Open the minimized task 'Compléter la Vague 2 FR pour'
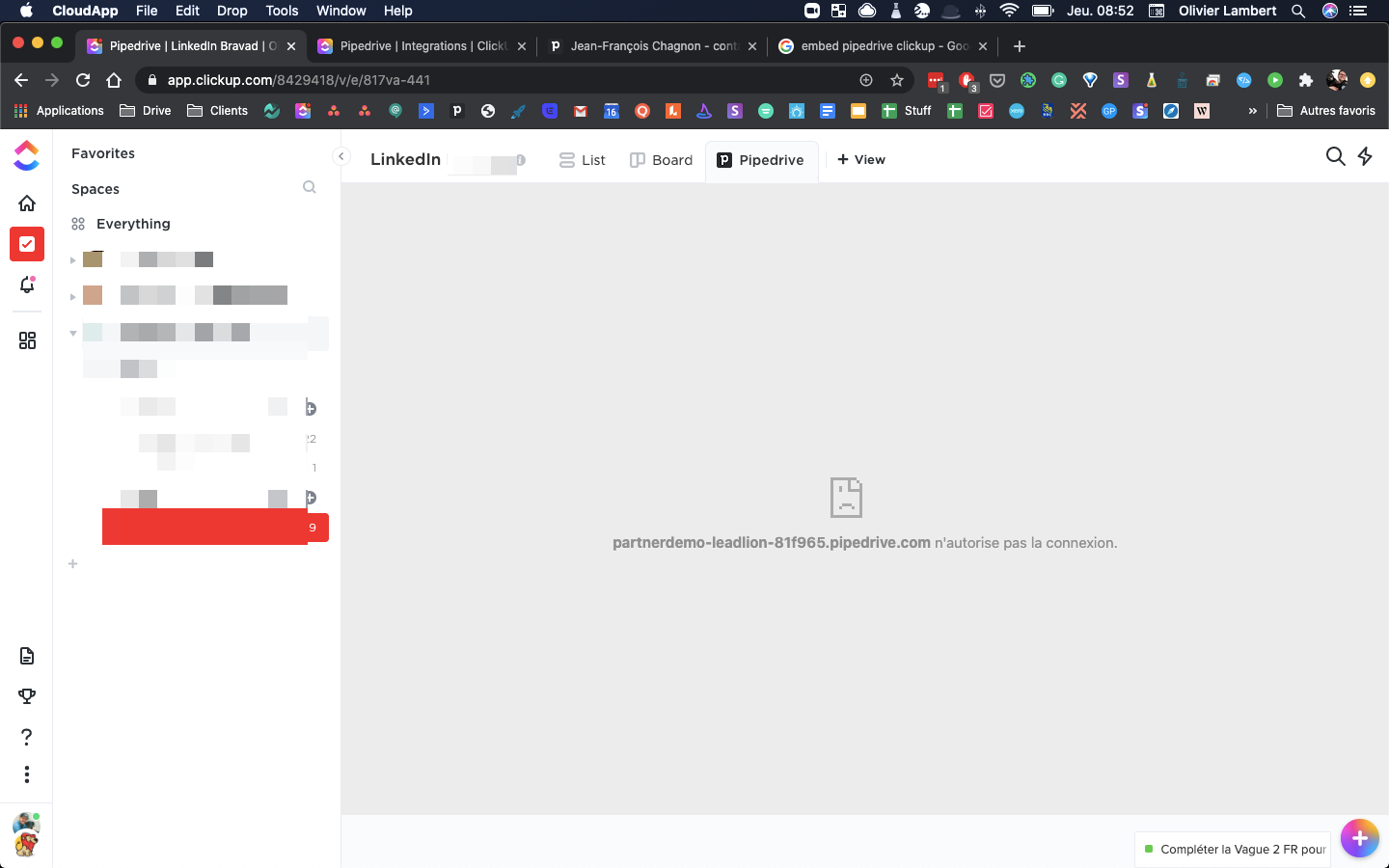 tap(1233, 850)
